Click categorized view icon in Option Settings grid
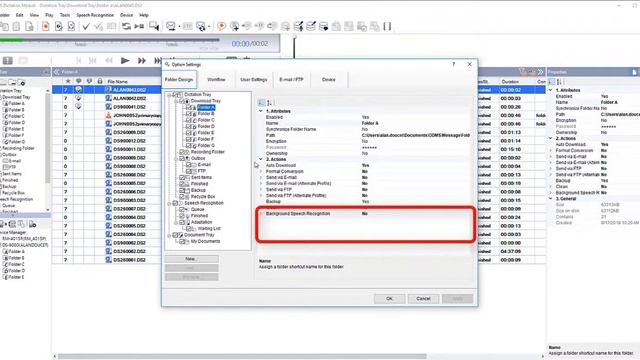This screenshot has width=640, height=360. 262,102
